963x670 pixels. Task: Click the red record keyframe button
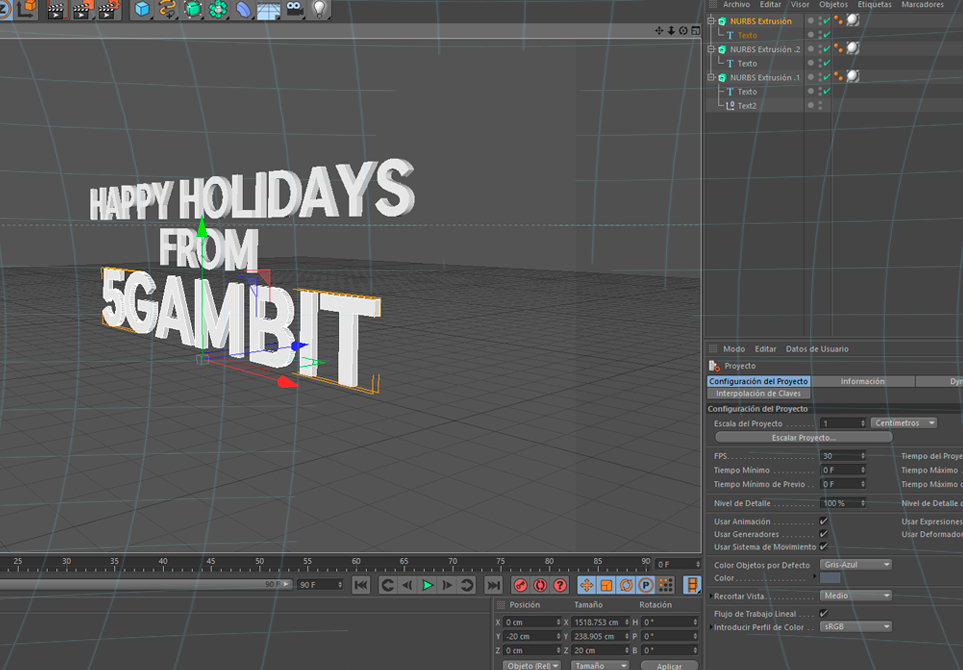[520, 585]
